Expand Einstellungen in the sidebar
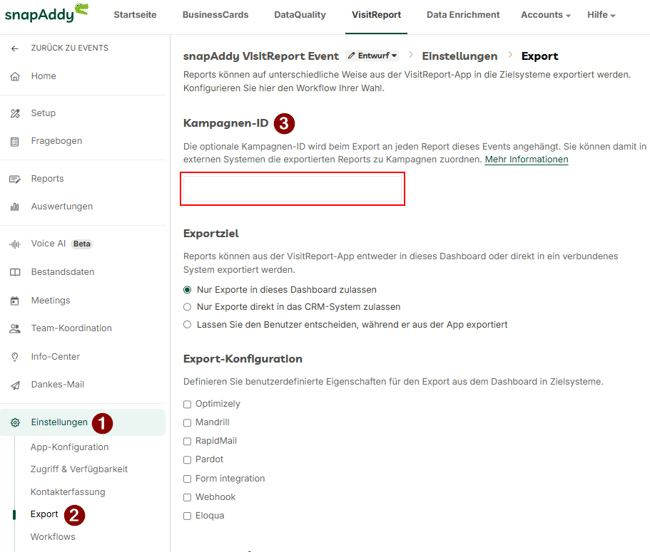The height and width of the screenshot is (552, 650). pyautogui.click(x=83, y=422)
